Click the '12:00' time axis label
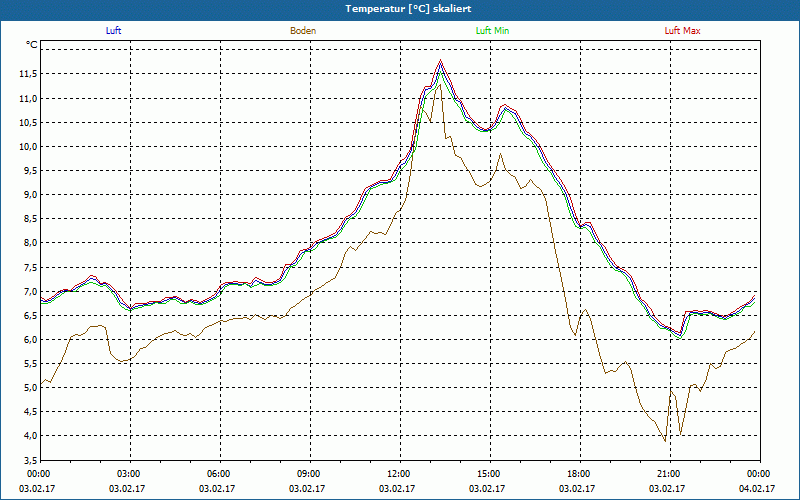 pos(400,474)
